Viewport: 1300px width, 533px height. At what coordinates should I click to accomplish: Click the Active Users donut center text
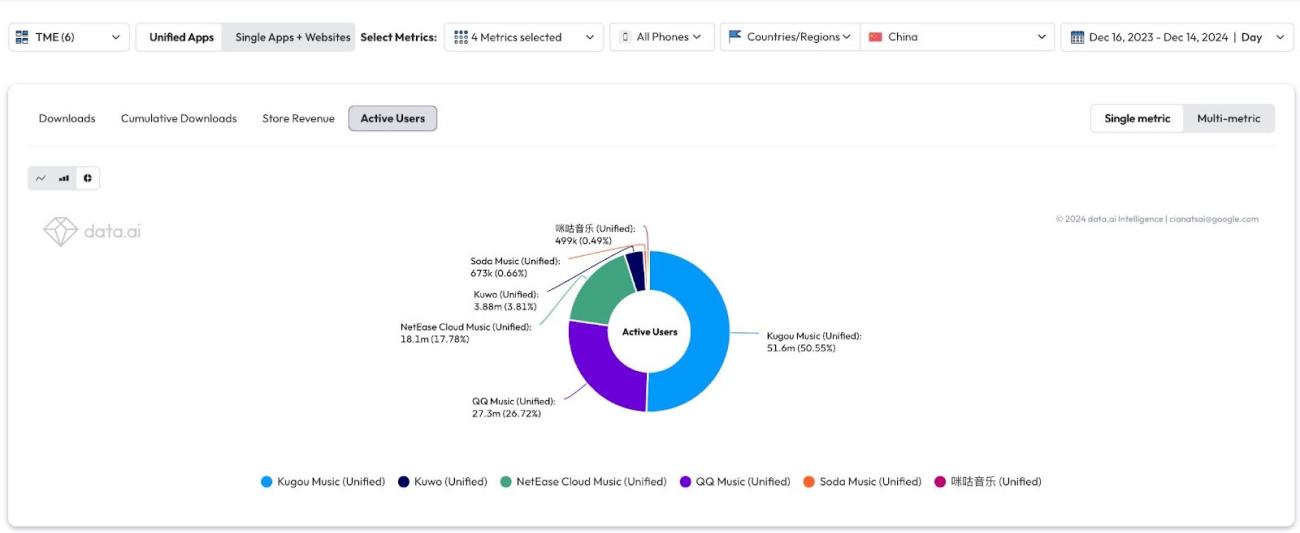tap(650, 332)
